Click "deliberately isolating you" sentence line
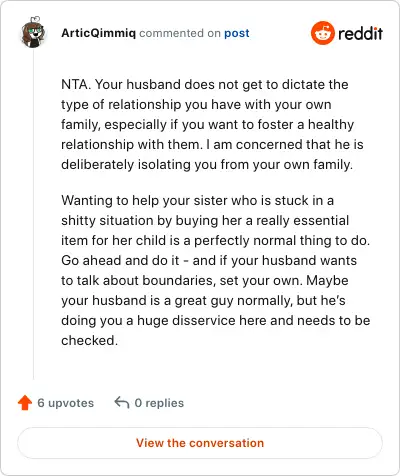Image resolution: width=400 pixels, height=476 pixels. (x=207, y=164)
